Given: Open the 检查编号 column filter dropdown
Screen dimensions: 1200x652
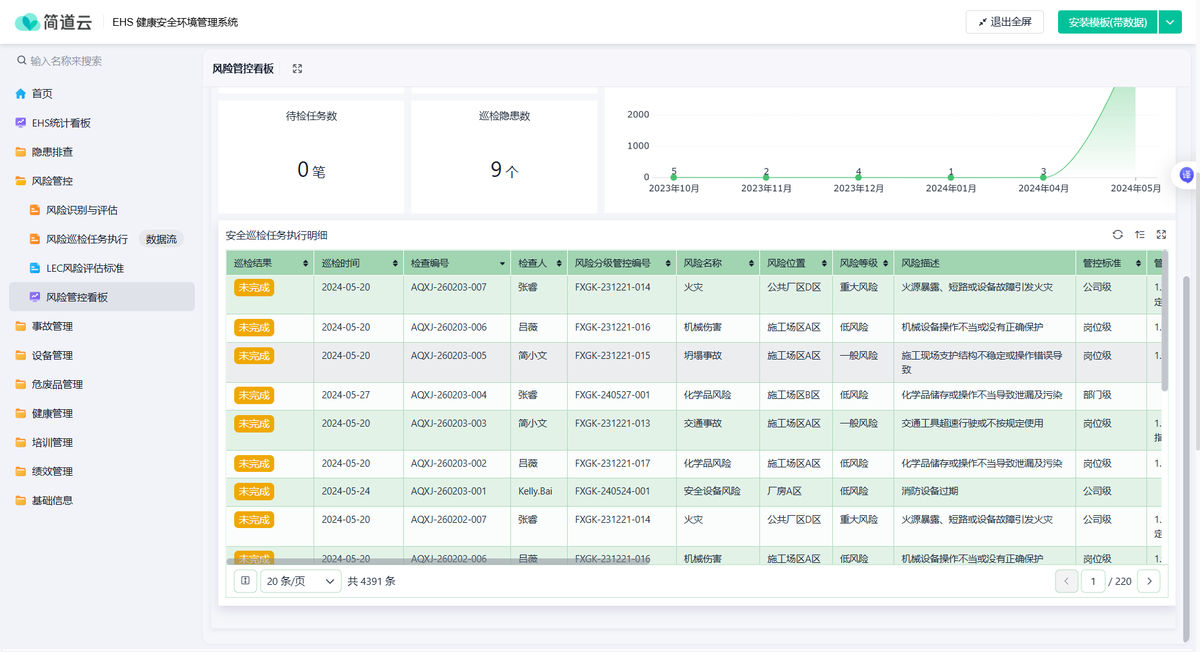Looking at the screenshot, I should pos(502,264).
